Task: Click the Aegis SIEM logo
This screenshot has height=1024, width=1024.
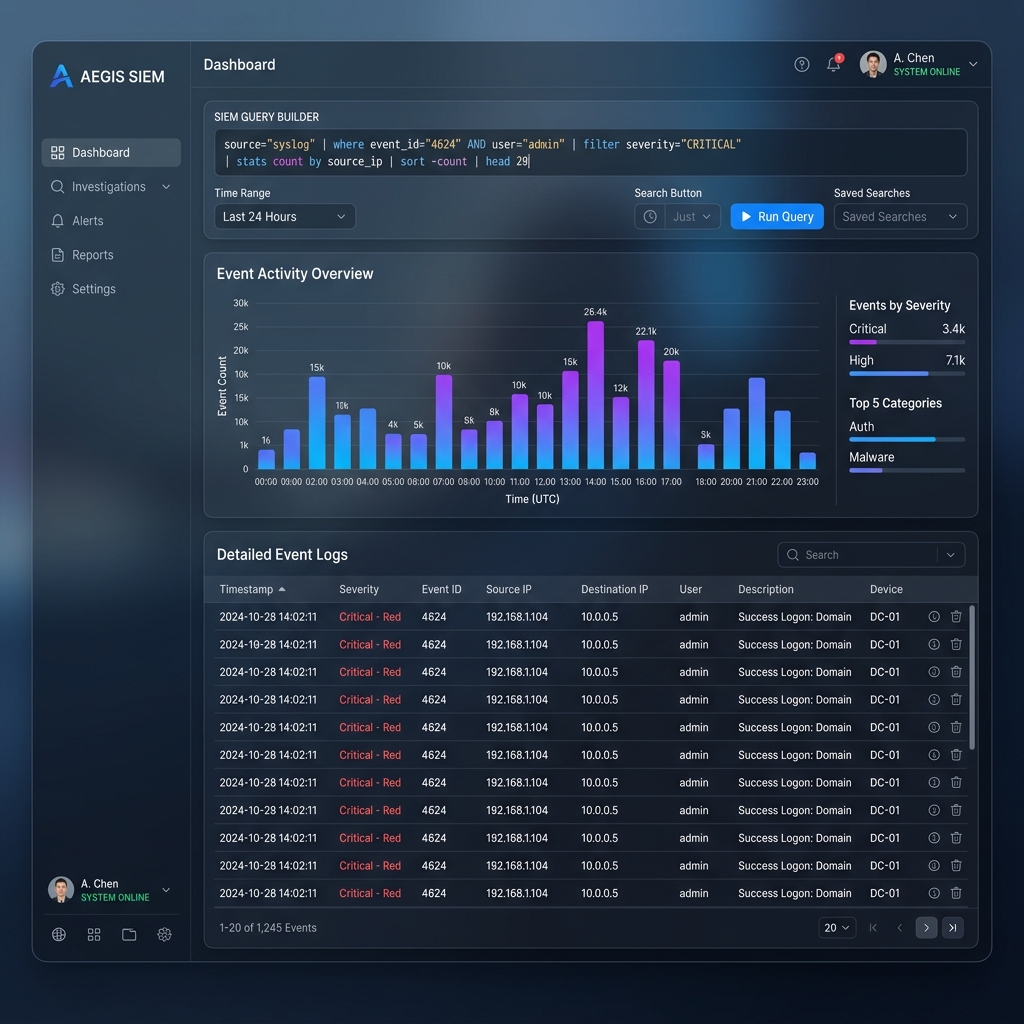Action: pos(108,76)
